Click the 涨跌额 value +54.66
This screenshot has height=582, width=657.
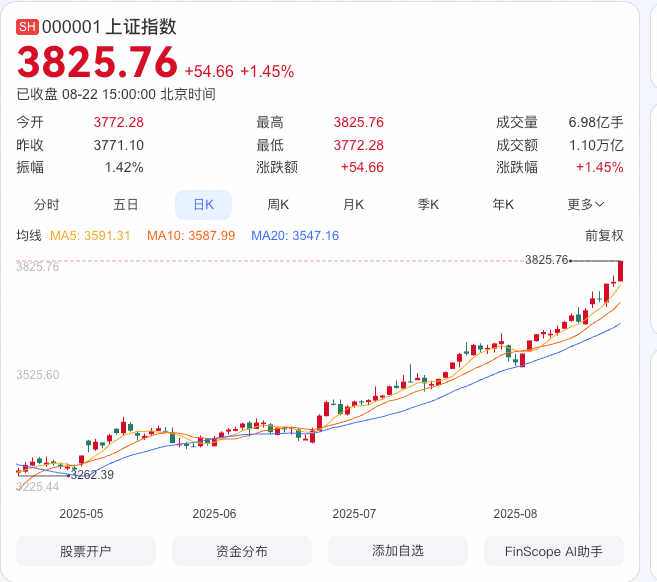coord(362,168)
